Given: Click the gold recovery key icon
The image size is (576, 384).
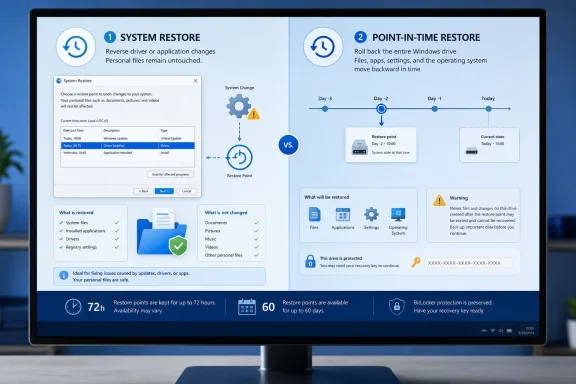Looking at the screenshot, I should (416, 262).
